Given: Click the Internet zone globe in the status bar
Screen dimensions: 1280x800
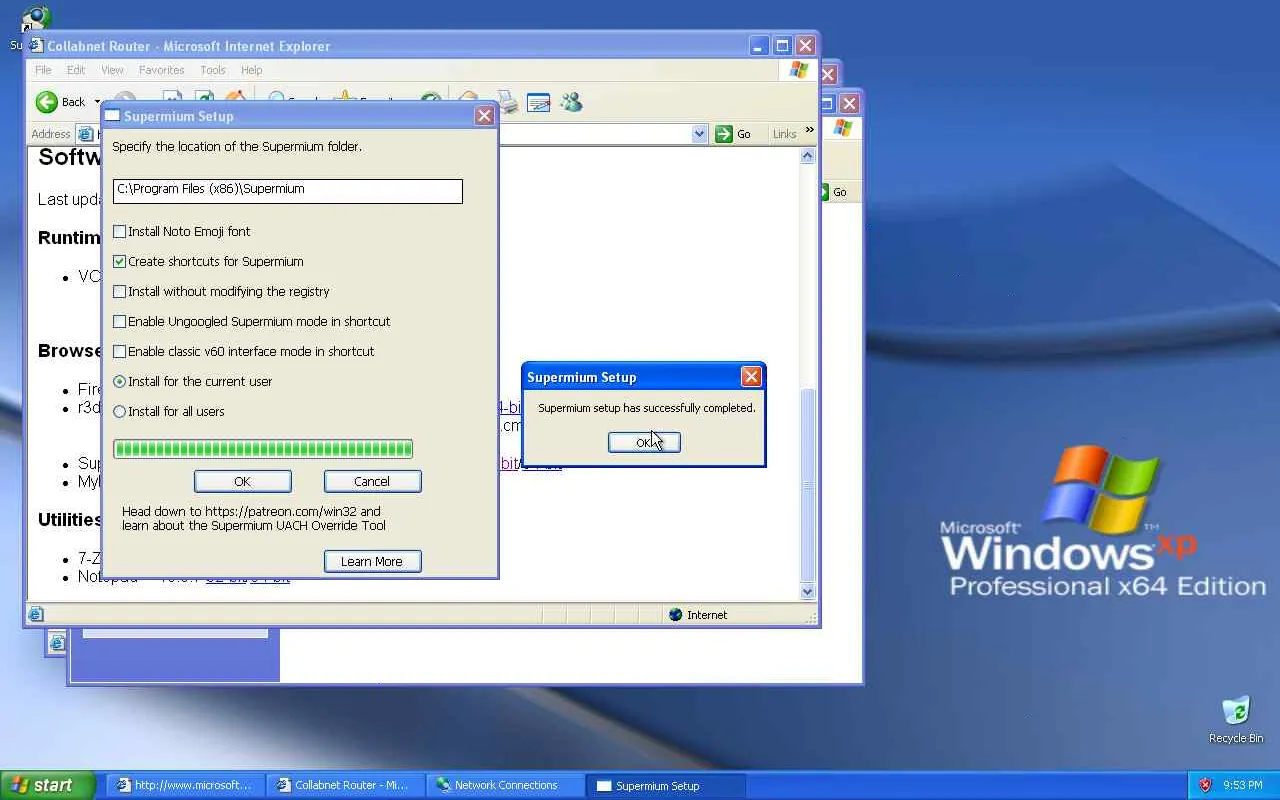Looking at the screenshot, I should click(676, 615).
